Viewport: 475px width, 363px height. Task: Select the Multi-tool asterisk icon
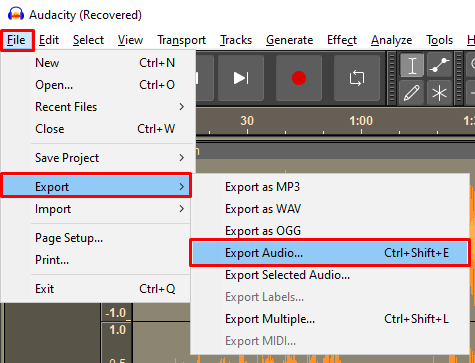[x=440, y=92]
